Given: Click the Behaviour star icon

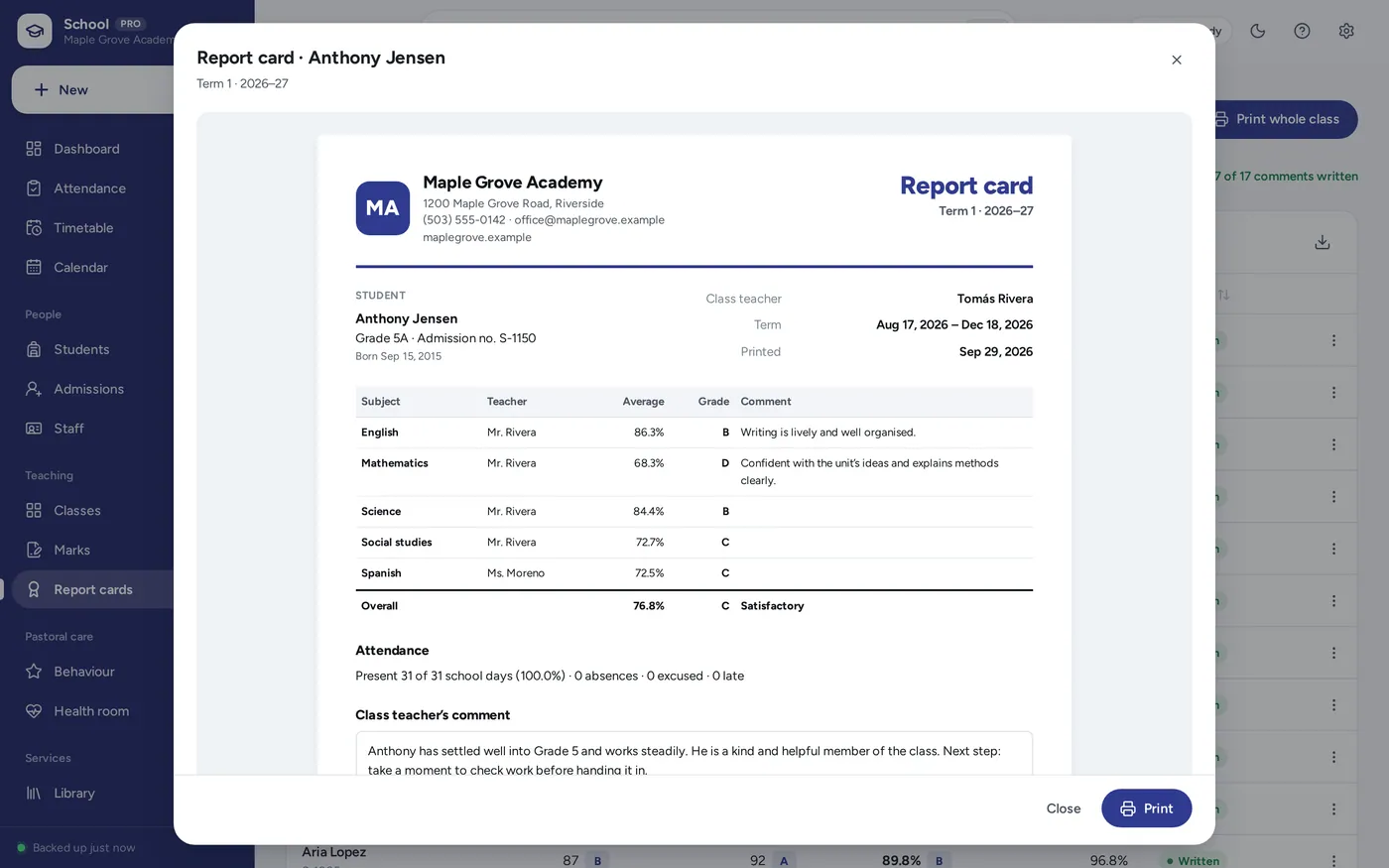Looking at the screenshot, I should (x=34, y=672).
